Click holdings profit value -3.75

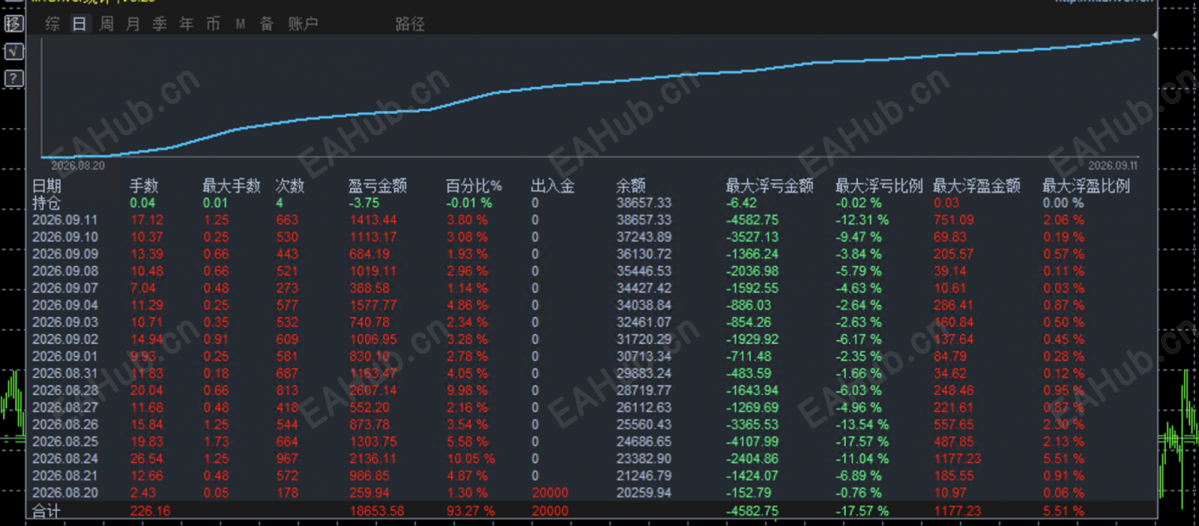pos(363,203)
